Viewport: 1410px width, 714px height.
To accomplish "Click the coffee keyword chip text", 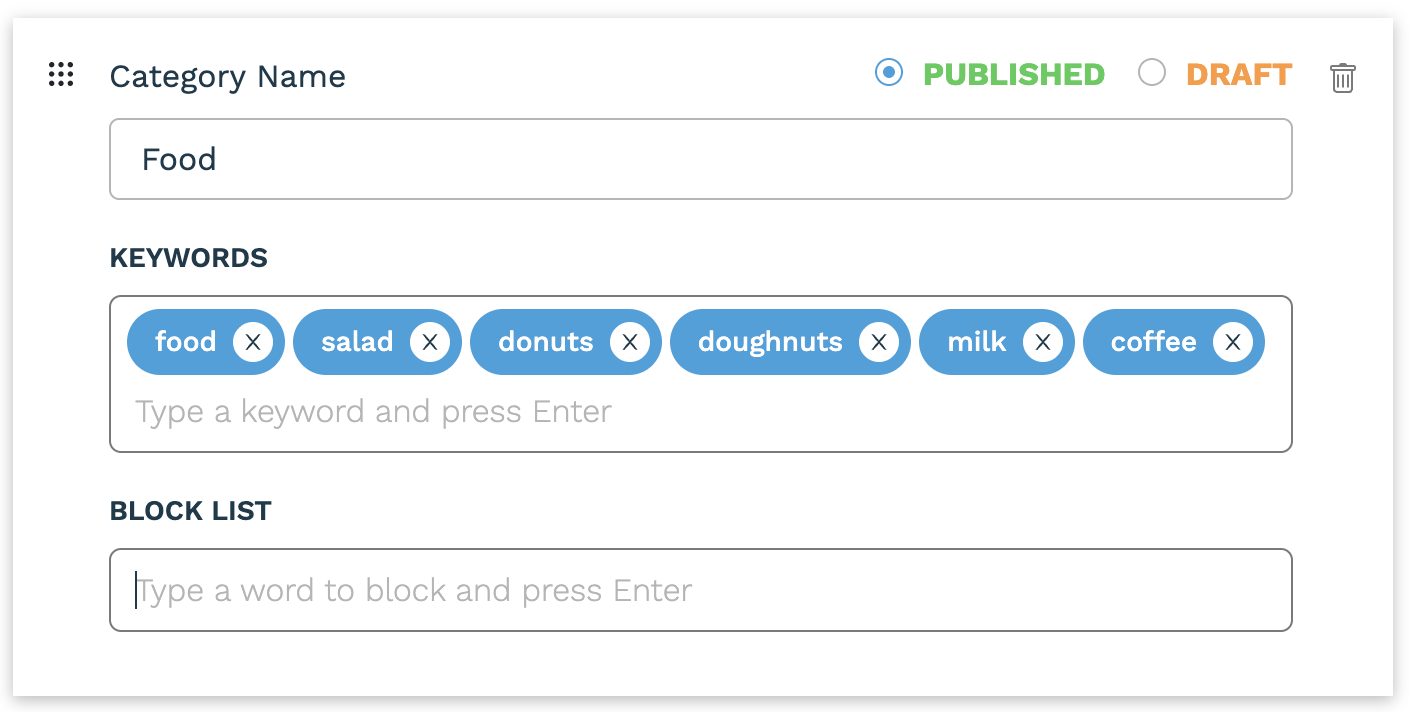I will [x=1153, y=342].
